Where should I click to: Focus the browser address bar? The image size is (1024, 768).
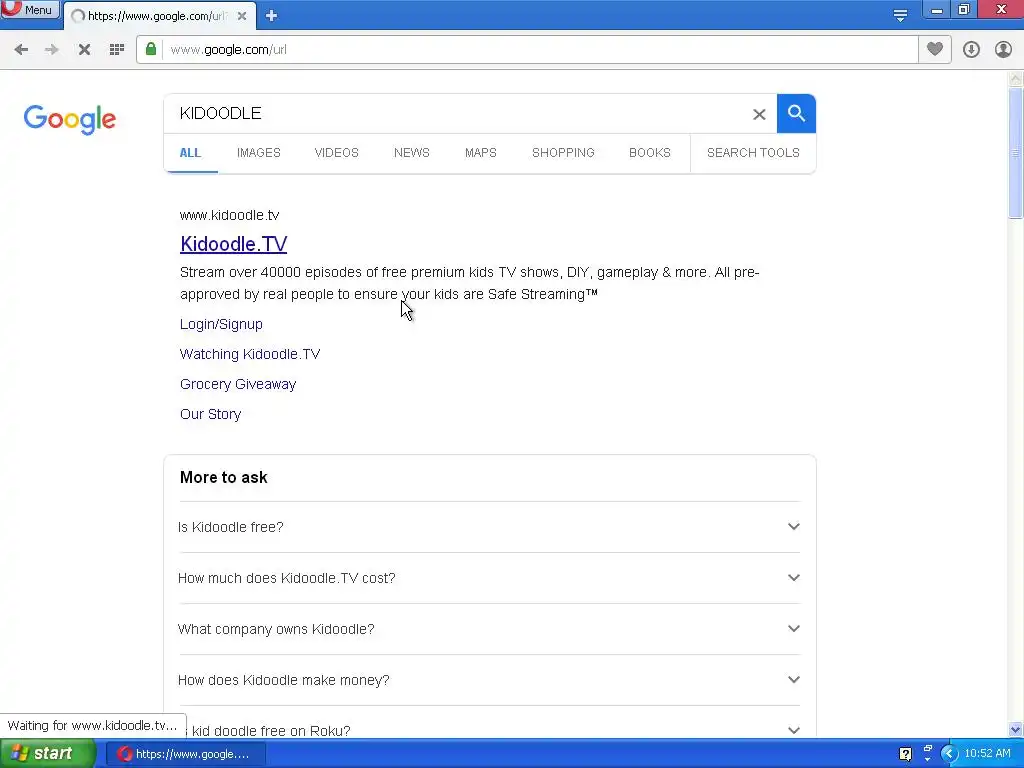pos(539,50)
